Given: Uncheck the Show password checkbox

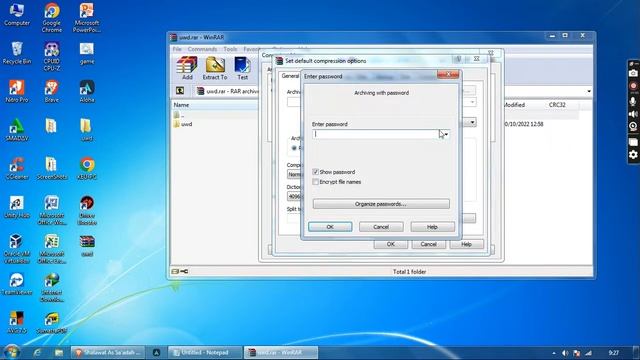Looking at the screenshot, I should click(316, 172).
